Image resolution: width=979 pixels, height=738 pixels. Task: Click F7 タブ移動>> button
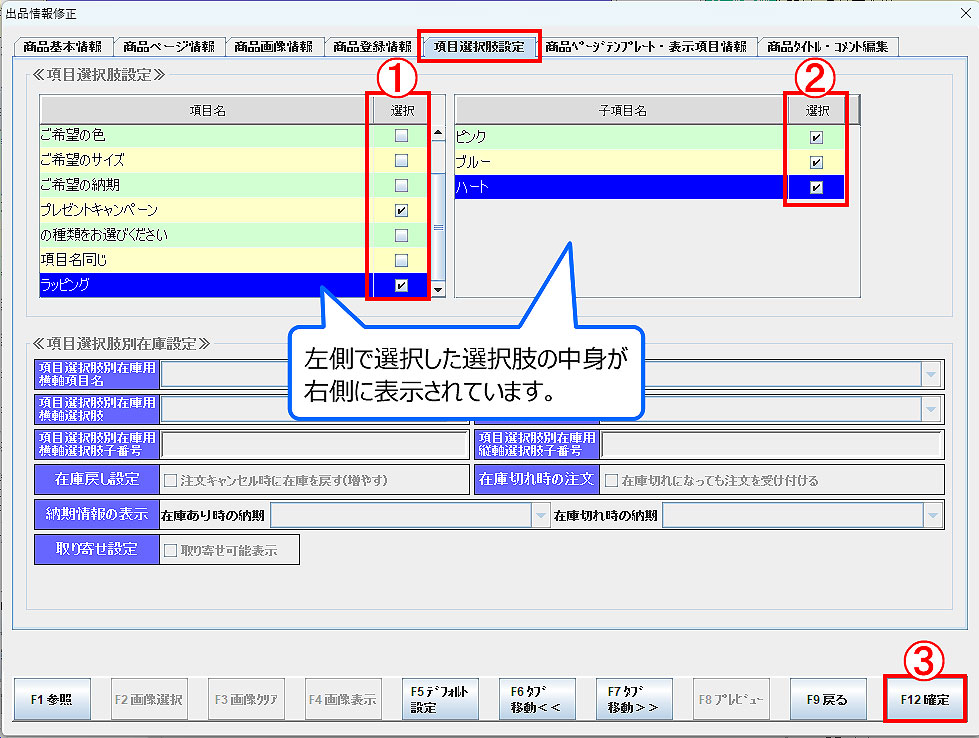pyautogui.click(x=632, y=699)
